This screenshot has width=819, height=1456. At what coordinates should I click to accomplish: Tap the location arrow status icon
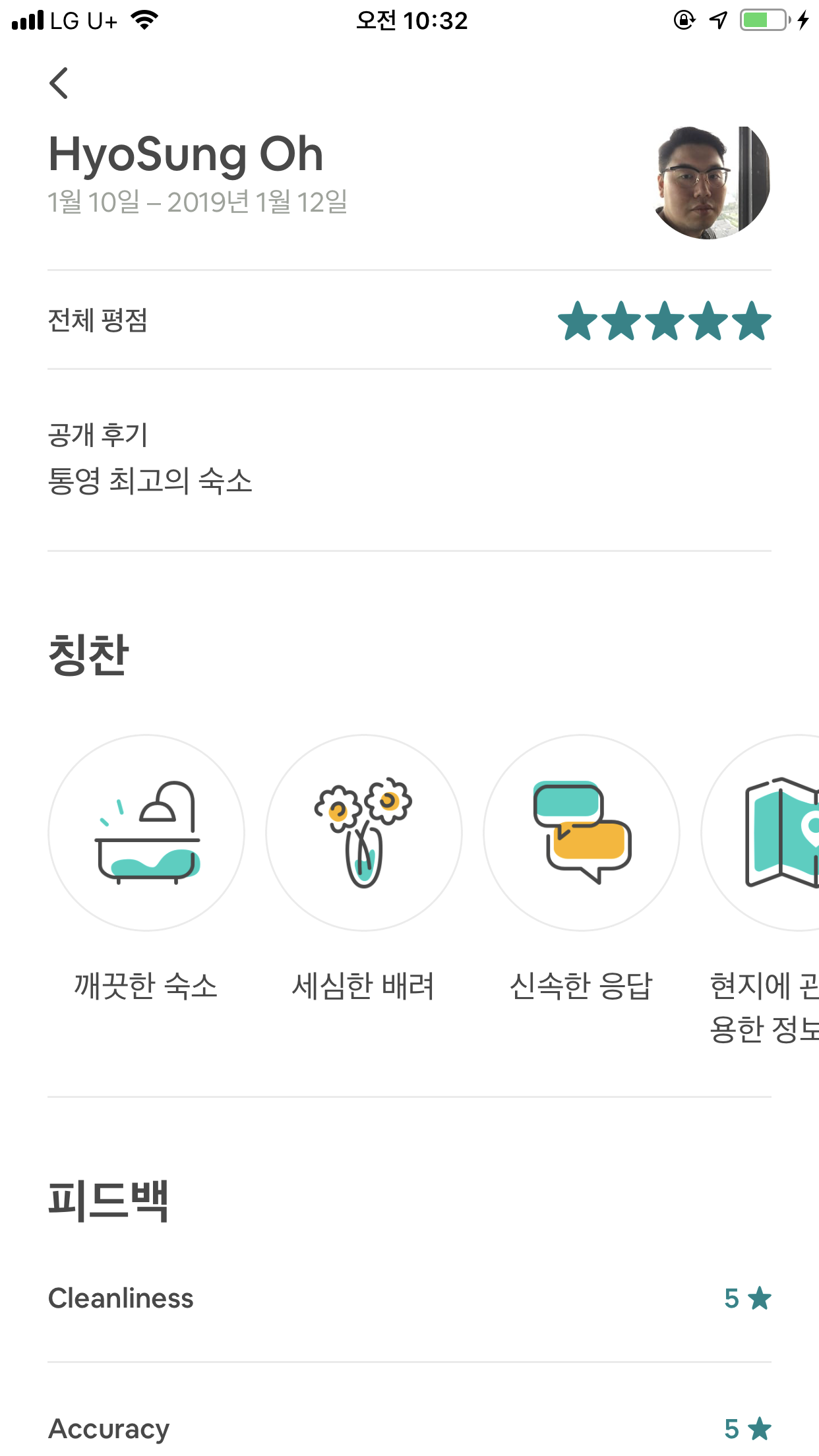(x=718, y=20)
